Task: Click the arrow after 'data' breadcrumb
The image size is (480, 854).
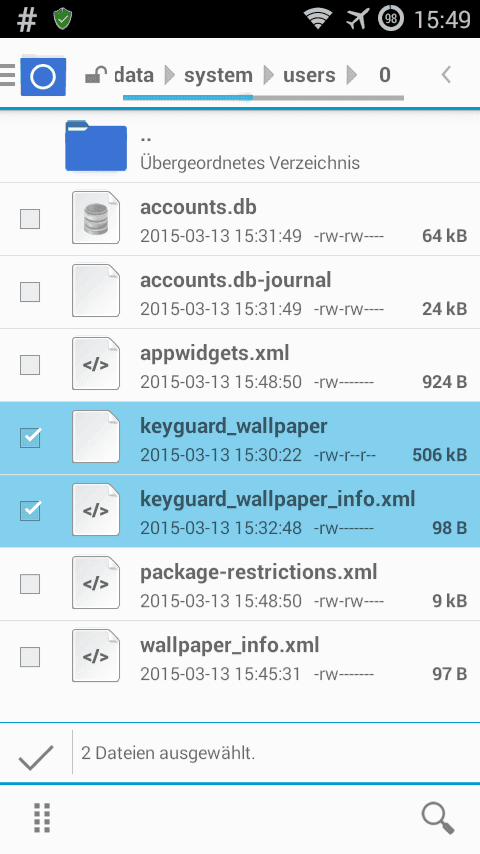Action: (x=170, y=75)
